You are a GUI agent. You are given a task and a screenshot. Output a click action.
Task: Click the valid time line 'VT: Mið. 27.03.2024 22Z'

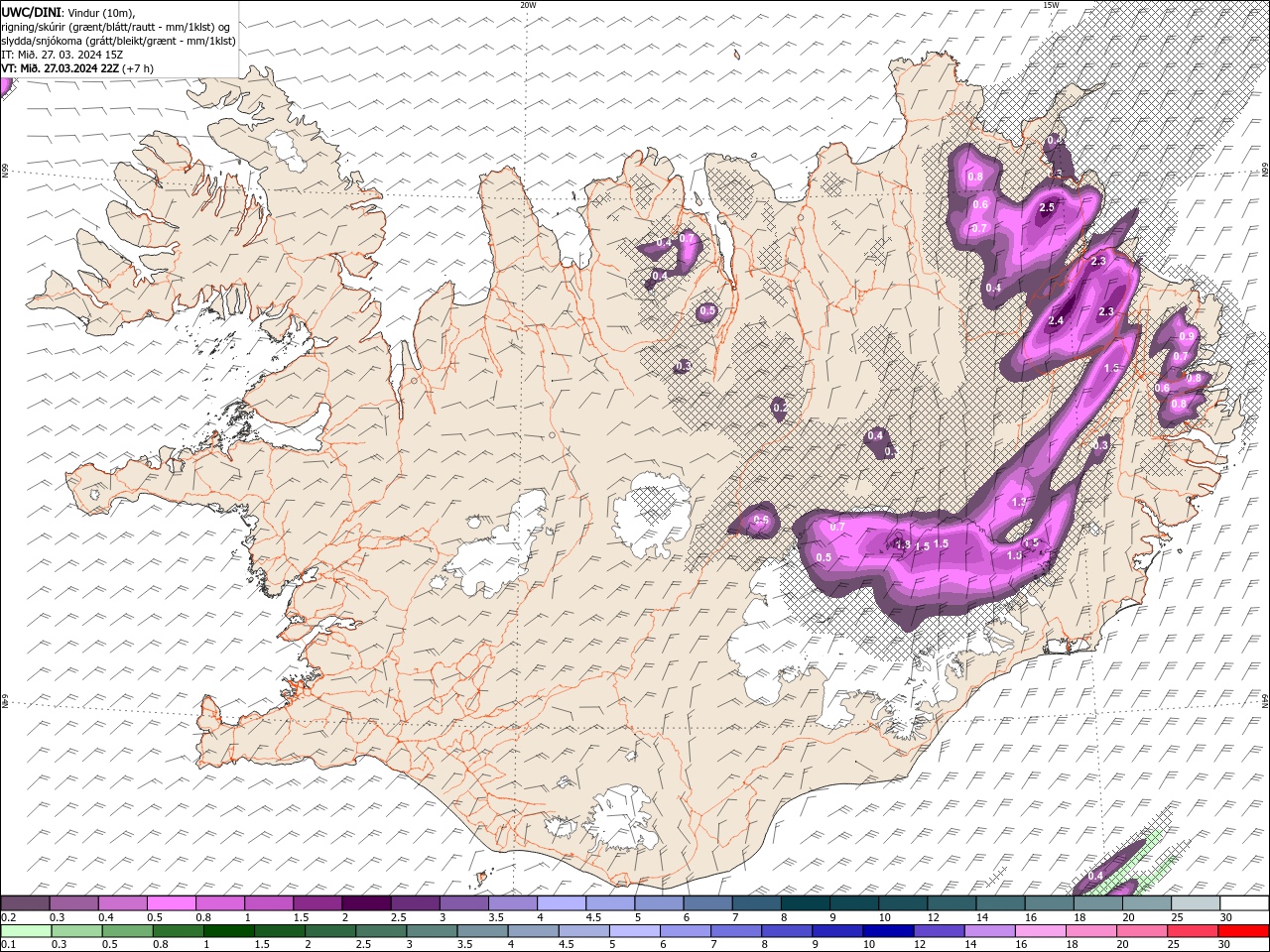coord(61,68)
